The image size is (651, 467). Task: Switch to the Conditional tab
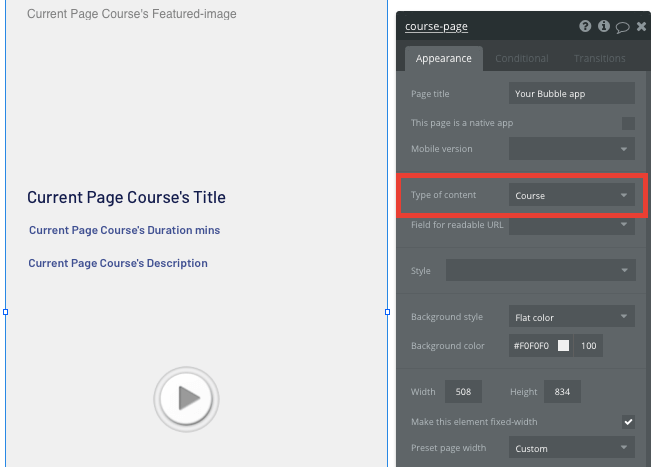(x=522, y=59)
